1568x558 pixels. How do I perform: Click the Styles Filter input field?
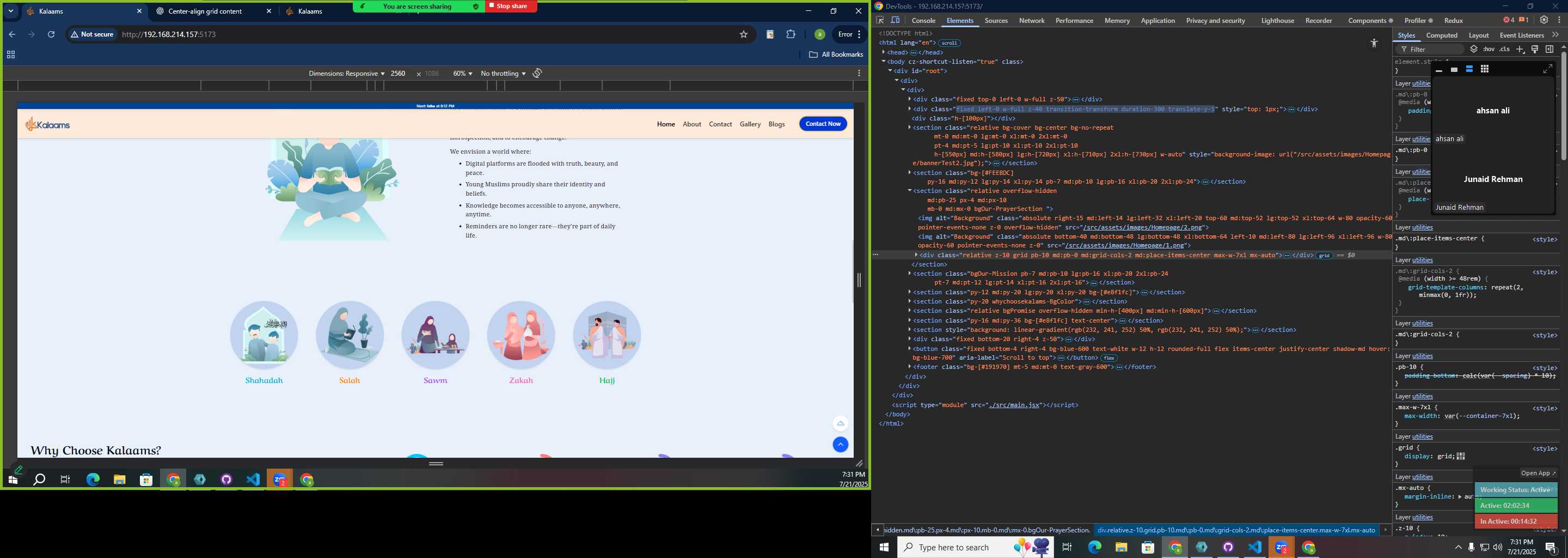point(1430,50)
